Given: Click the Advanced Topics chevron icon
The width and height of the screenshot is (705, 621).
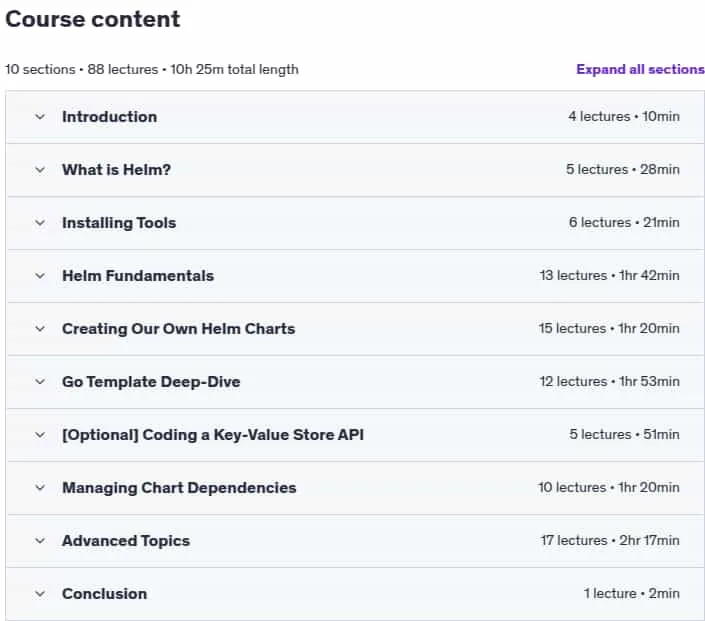Looking at the screenshot, I should [40, 541].
